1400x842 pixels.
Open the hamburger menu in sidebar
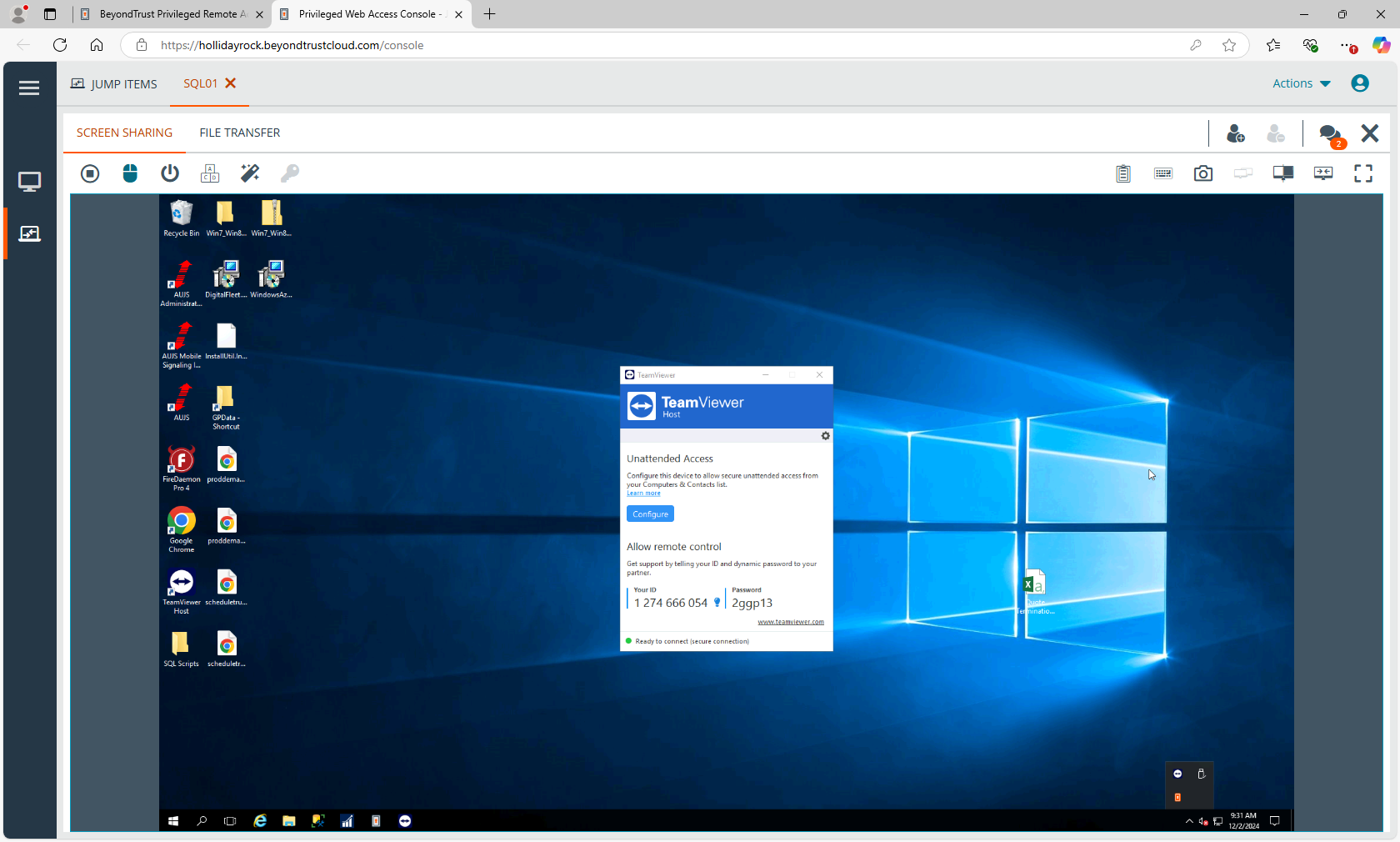click(29, 88)
